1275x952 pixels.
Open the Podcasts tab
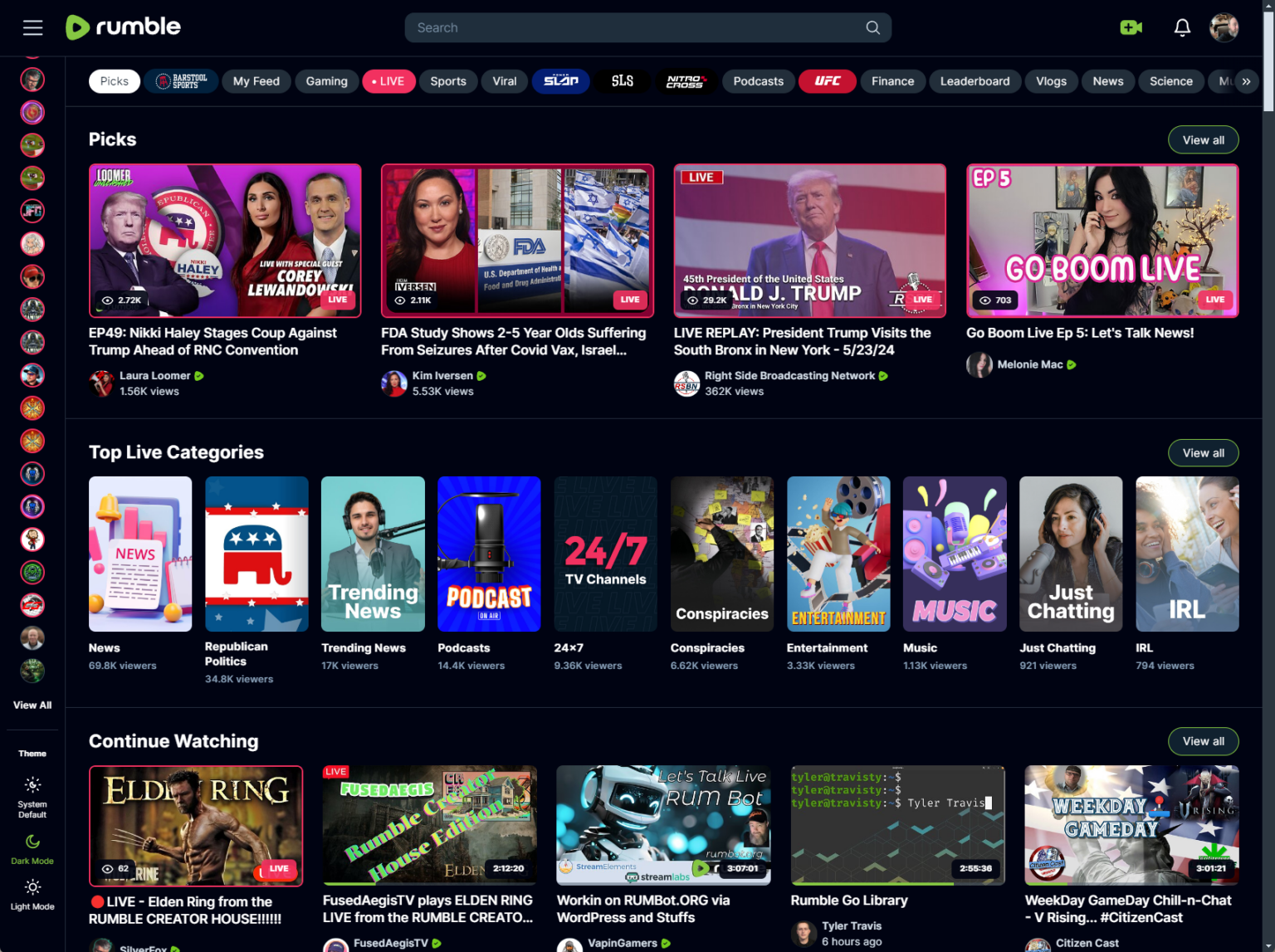(x=758, y=81)
